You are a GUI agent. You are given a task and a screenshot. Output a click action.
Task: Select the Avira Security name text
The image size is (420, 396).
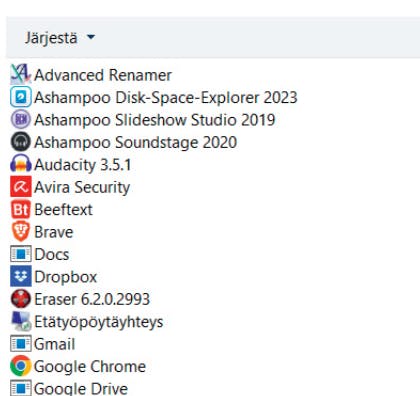pyautogui.click(x=82, y=187)
